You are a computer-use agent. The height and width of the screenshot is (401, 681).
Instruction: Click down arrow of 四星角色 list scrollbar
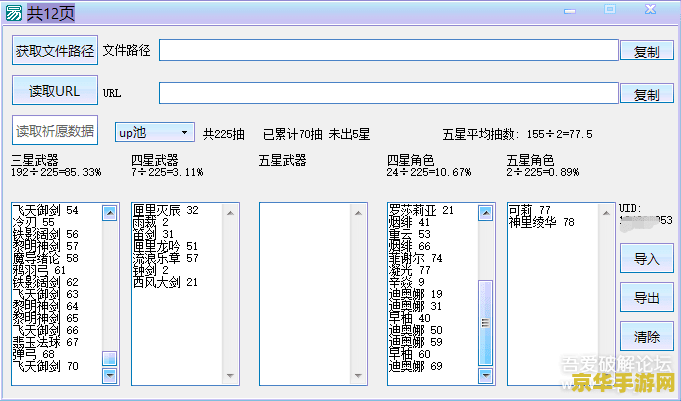[x=485, y=375]
